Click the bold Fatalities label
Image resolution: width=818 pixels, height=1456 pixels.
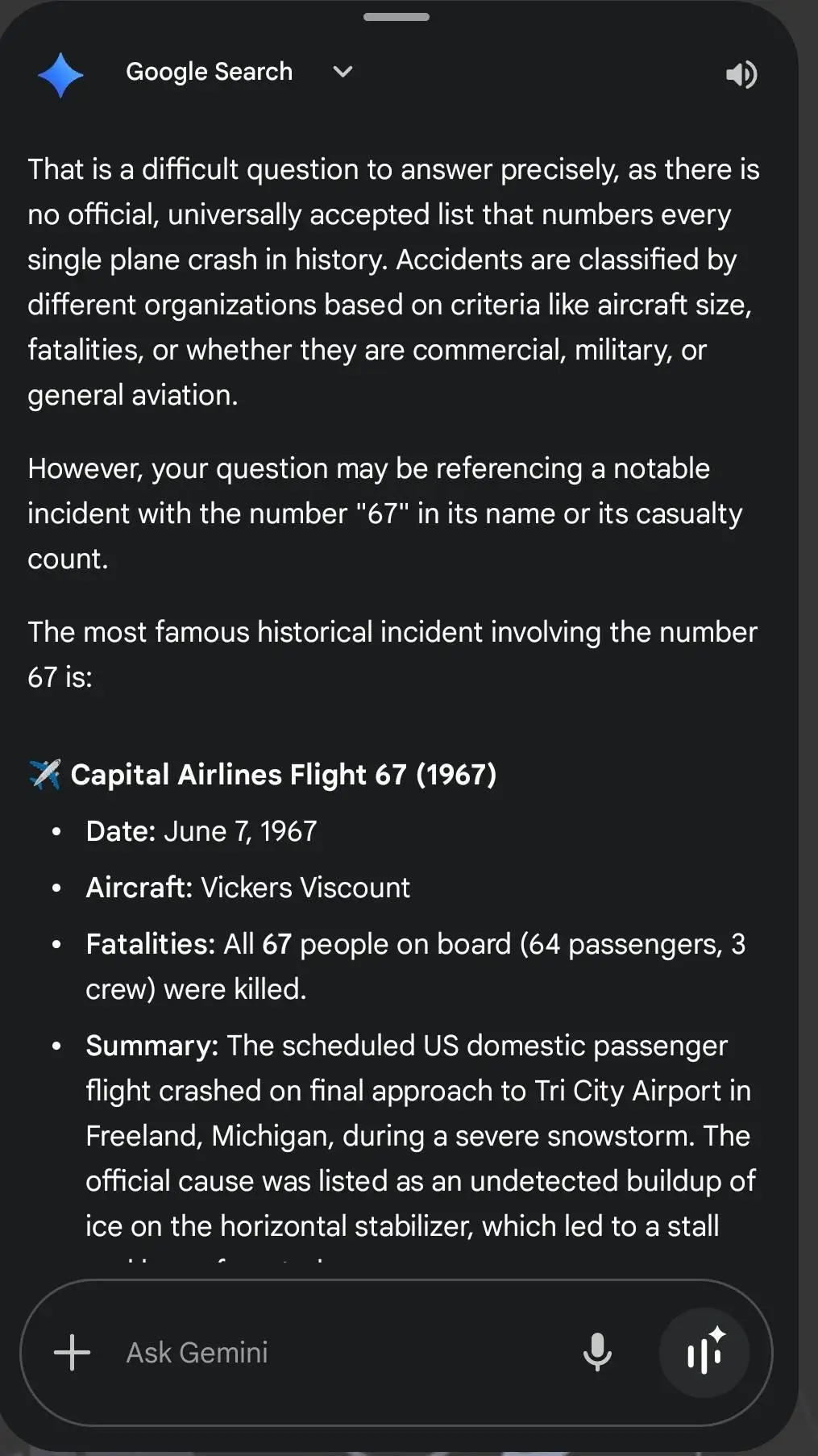(x=150, y=944)
